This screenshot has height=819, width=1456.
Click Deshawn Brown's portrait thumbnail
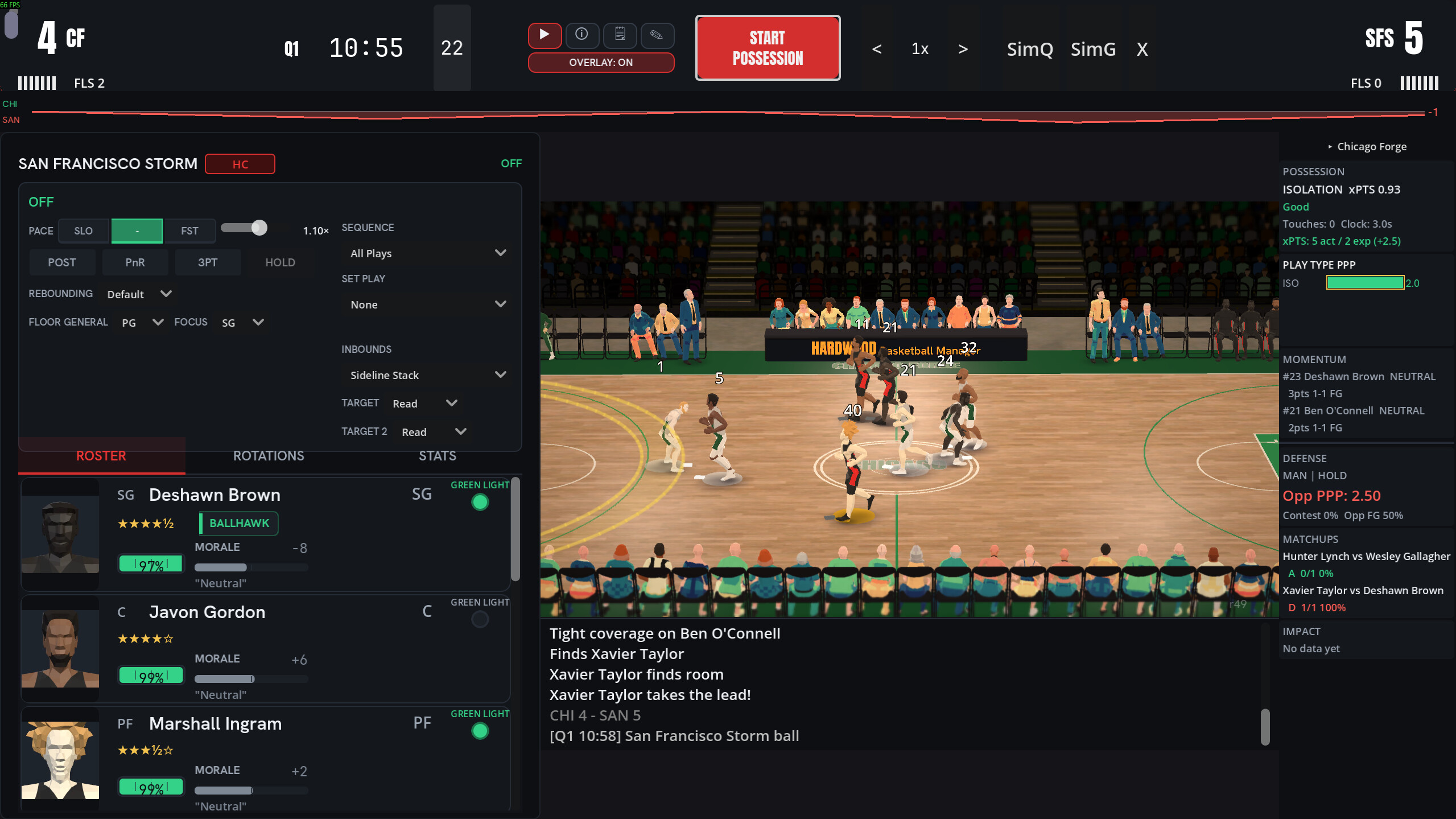click(x=60, y=534)
